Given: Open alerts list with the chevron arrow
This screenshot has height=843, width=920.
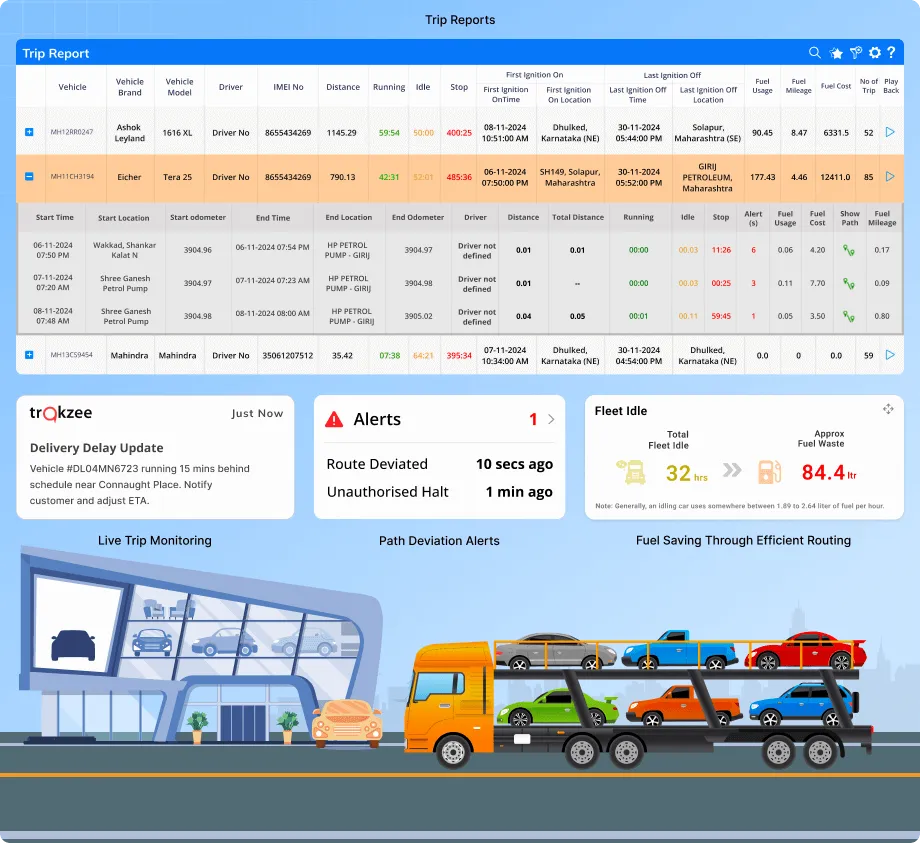Looking at the screenshot, I should (551, 420).
